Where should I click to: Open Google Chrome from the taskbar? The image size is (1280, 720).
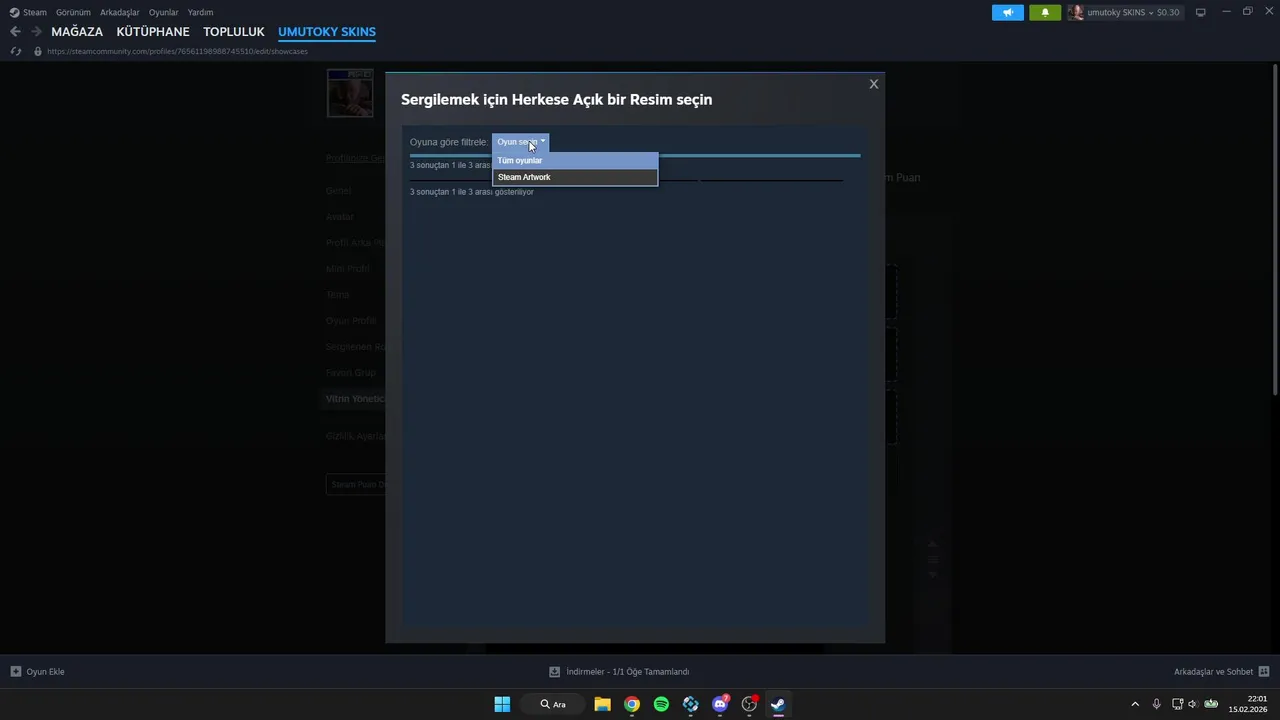click(x=632, y=704)
